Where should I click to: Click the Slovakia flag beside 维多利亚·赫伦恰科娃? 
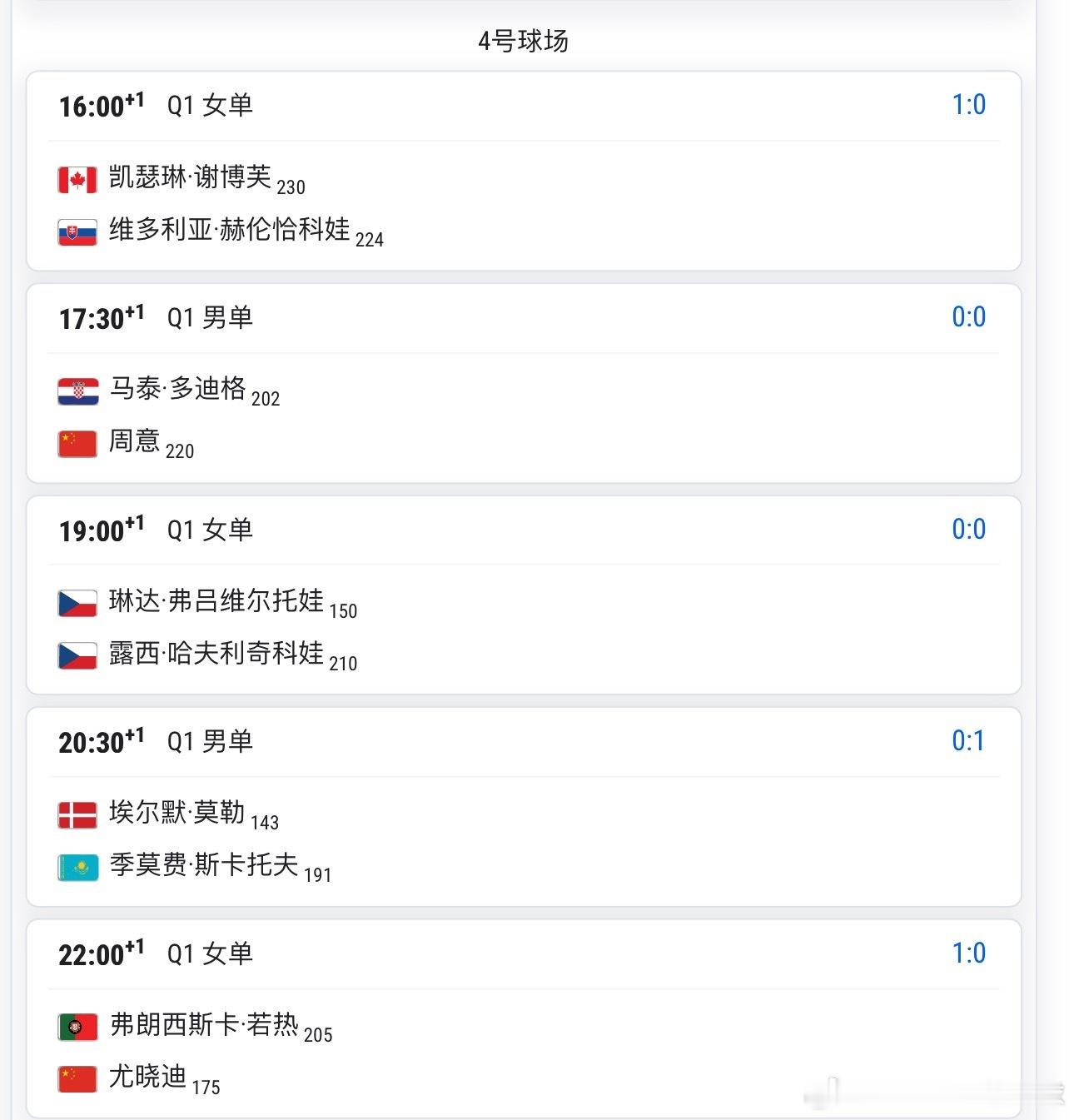pos(77,232)
